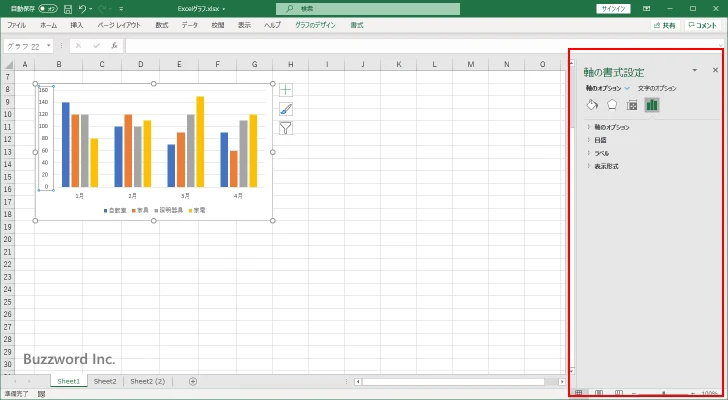Viewport: 728px width, 400px height.
Task: Open the Chart Styles brush button
Action: 286,109
